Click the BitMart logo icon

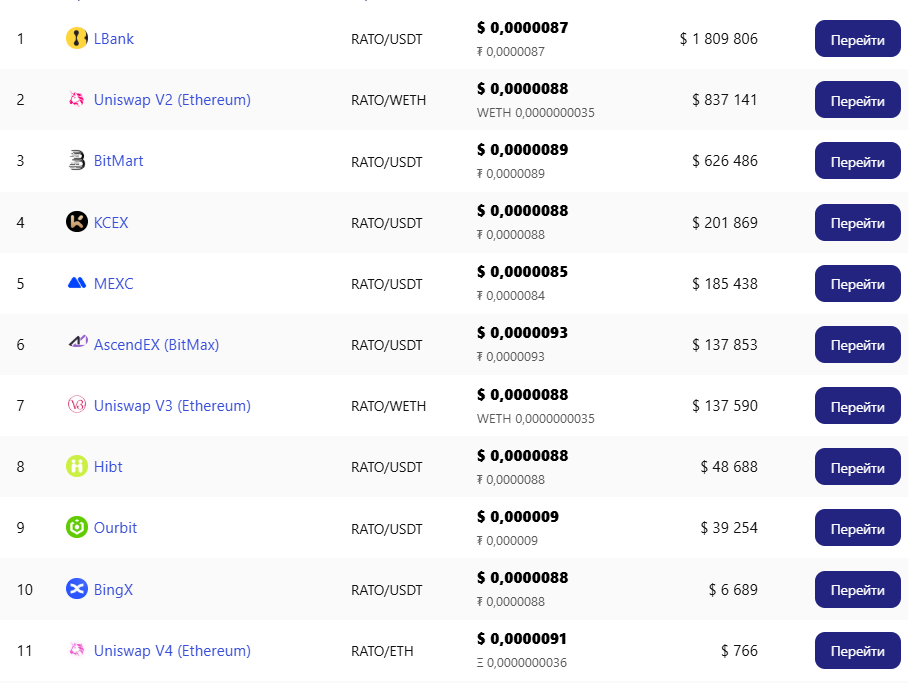(x=77, y=161)
